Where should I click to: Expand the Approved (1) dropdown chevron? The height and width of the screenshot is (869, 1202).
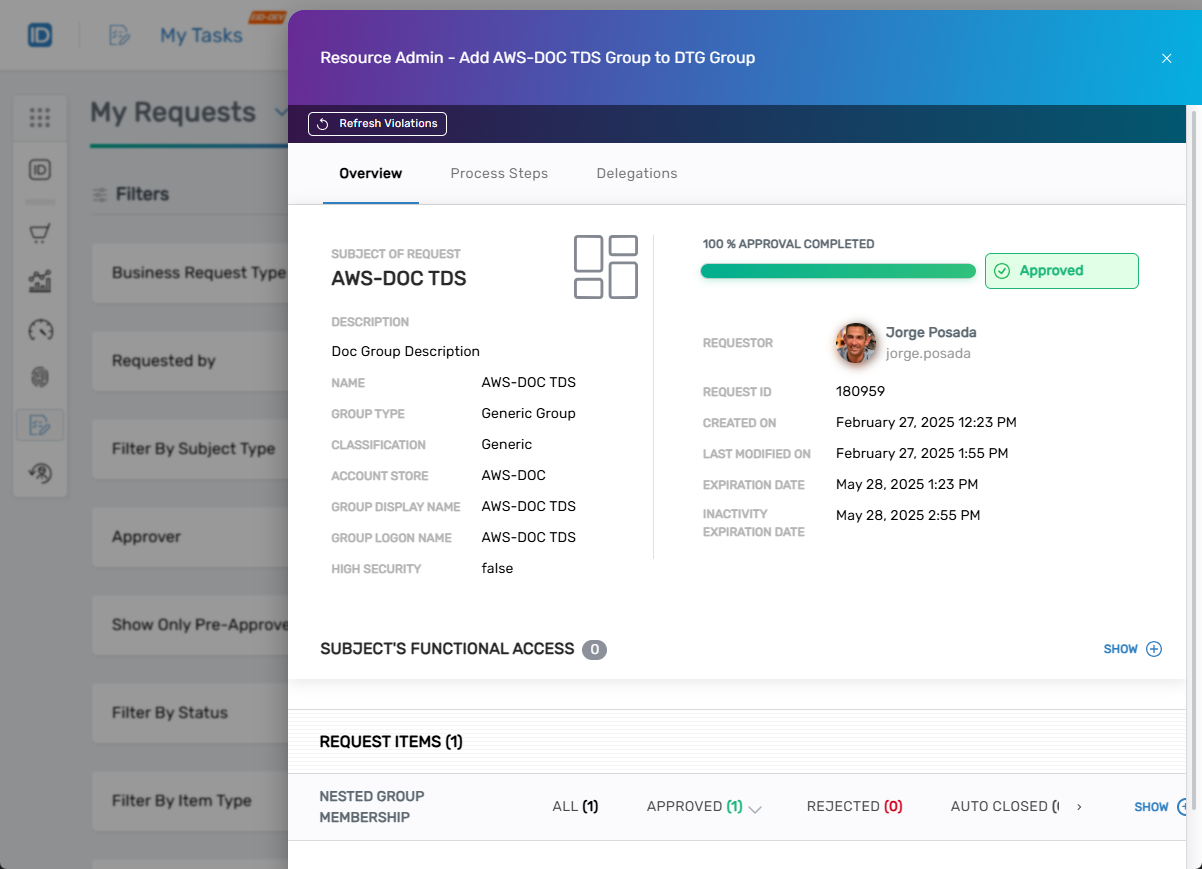[755, 808]
